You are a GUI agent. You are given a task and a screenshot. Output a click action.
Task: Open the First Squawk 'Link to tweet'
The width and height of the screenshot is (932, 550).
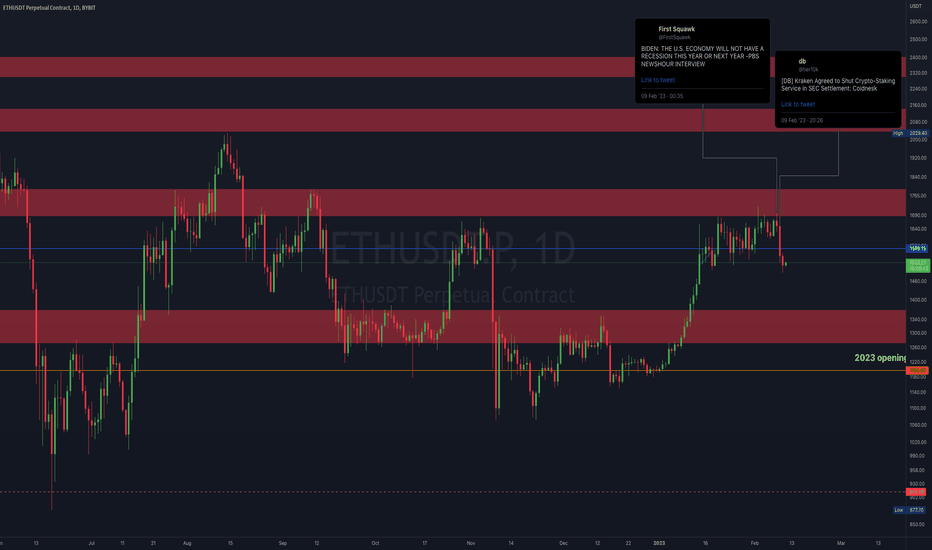pyautogui.click(x=657, y=80)
